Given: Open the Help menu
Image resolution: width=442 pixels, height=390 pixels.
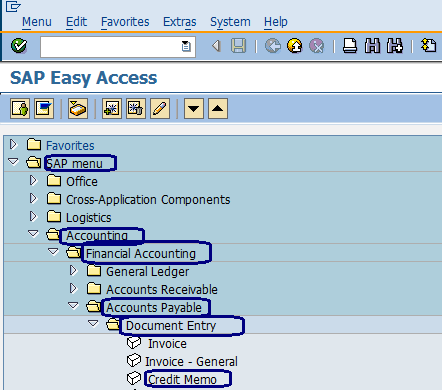Looking at the screenshot, I should pyautogui.click(x=276, y=22).
